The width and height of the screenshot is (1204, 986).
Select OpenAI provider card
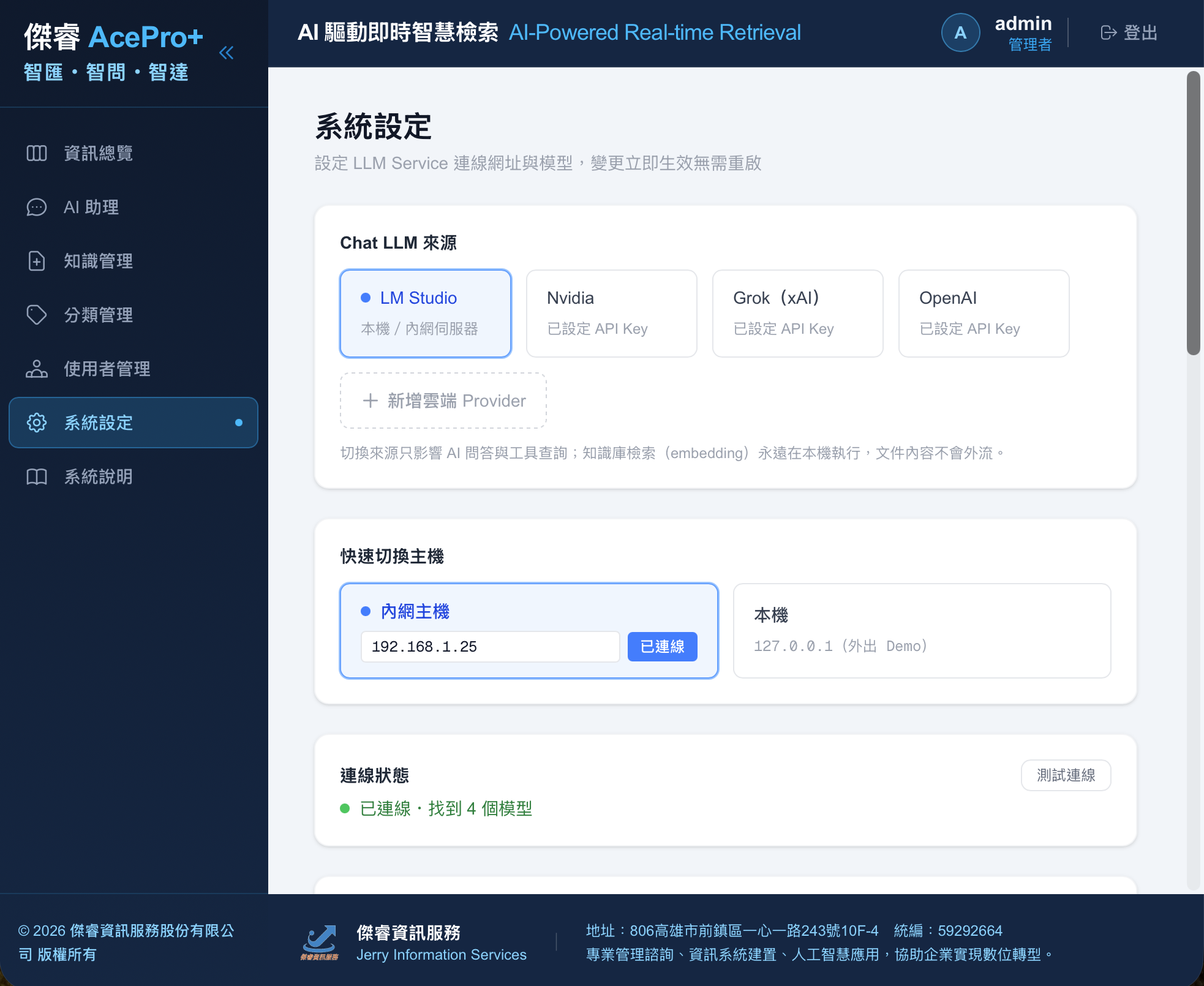click(x=984, y=314)
